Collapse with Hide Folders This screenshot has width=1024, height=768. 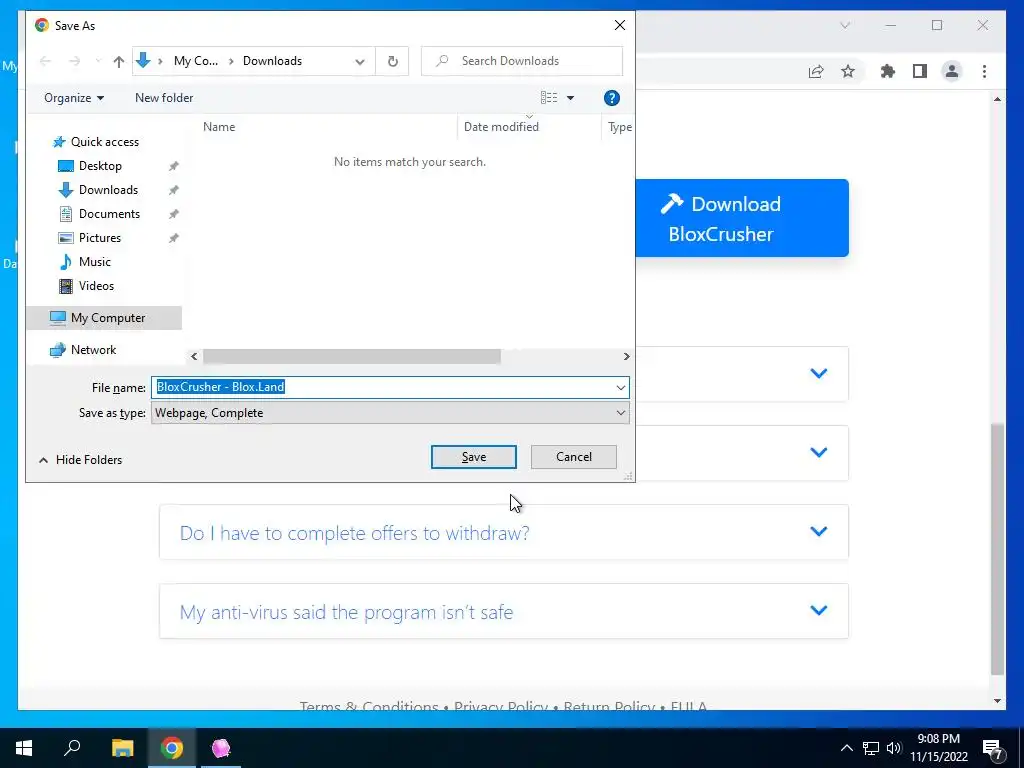80,460
